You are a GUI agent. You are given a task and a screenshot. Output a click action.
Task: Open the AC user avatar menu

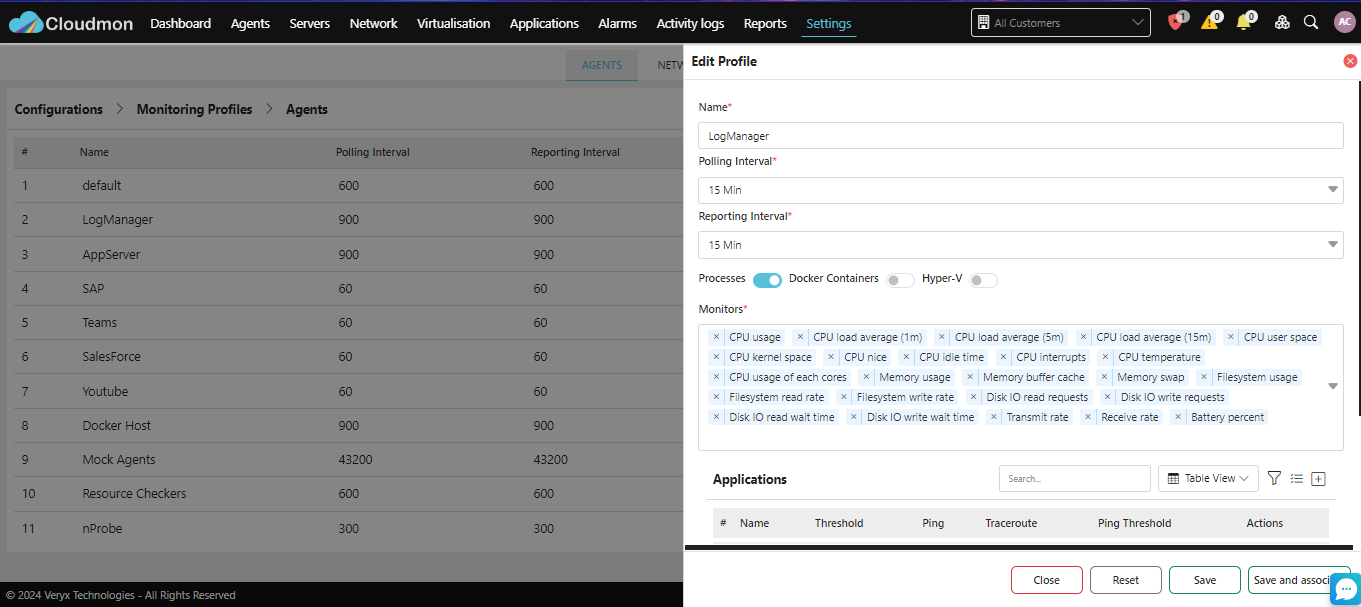[x=1345, y=22]
